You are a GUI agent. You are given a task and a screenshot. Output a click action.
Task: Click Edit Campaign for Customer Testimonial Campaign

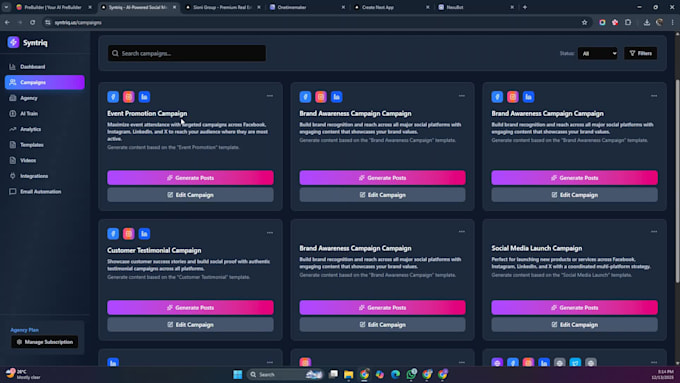point(190,324)
